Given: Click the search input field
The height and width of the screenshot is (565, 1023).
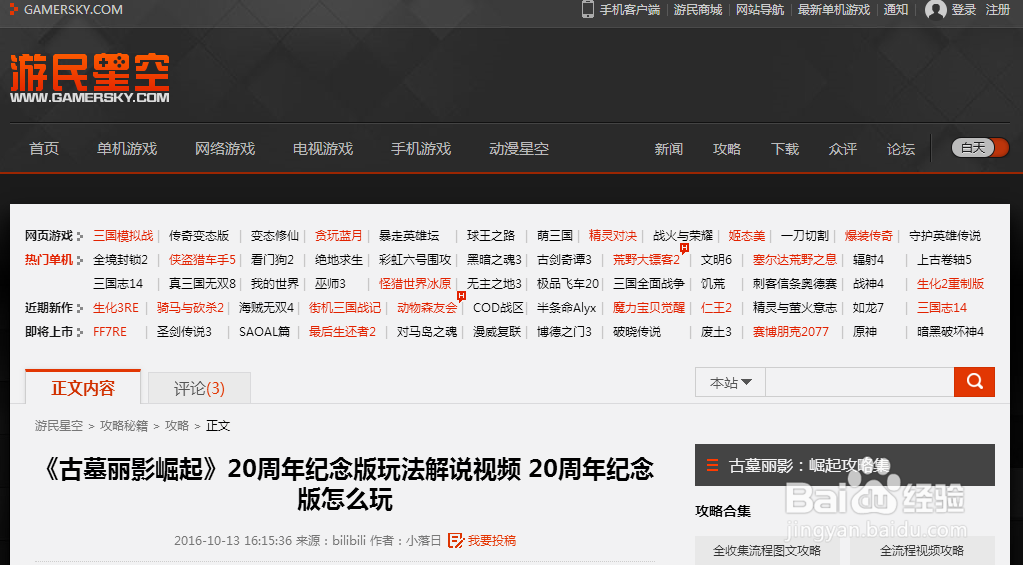Looking at the screenshot, I should point(859,382).
